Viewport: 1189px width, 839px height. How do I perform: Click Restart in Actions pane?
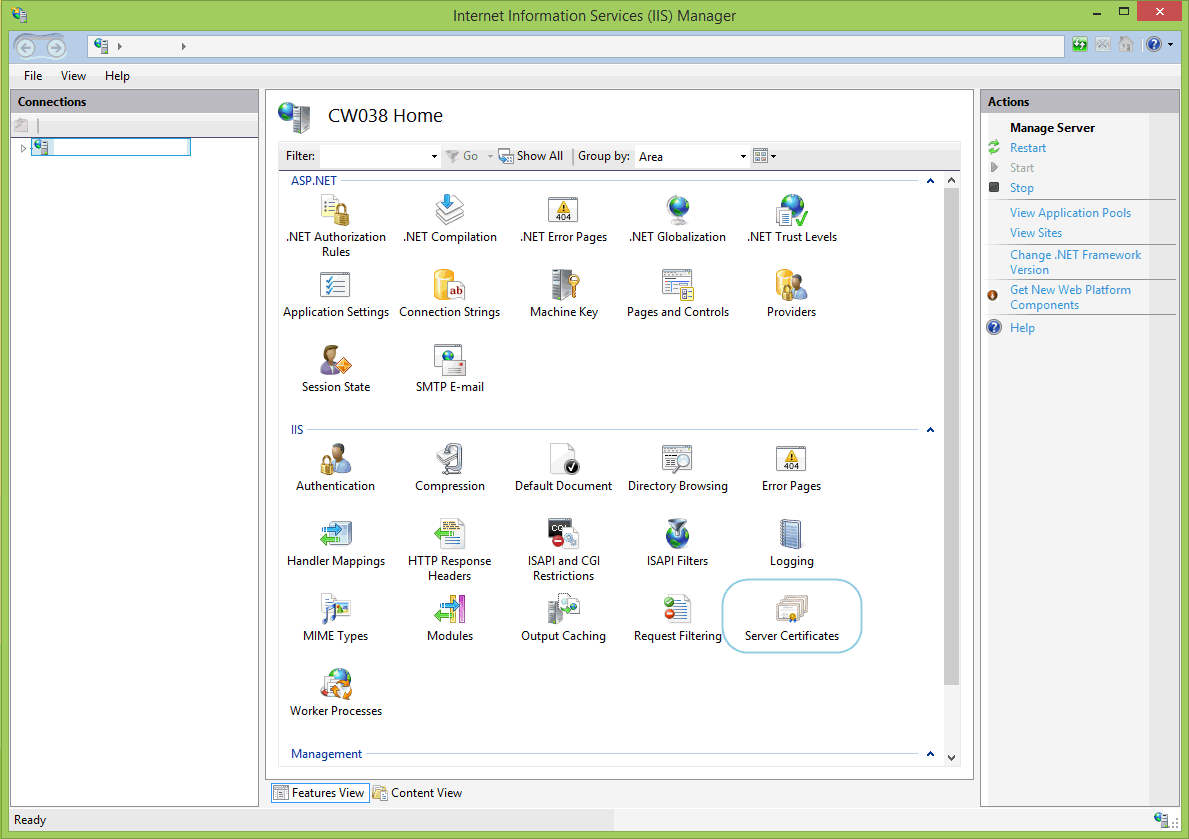[1027, 148]
